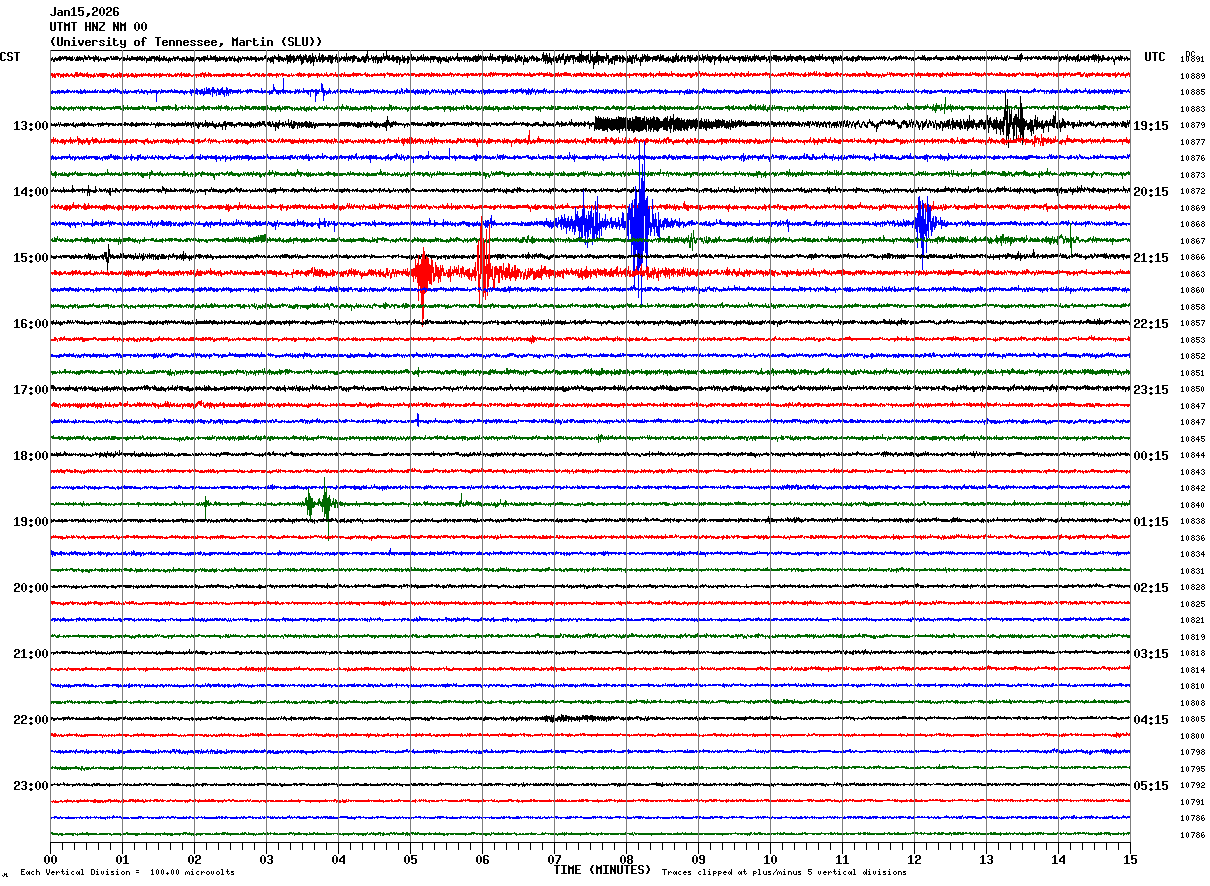Click the large blue seismic burst near minute 08
Viewport: 1210px width, 886px height.
[638, 222]
